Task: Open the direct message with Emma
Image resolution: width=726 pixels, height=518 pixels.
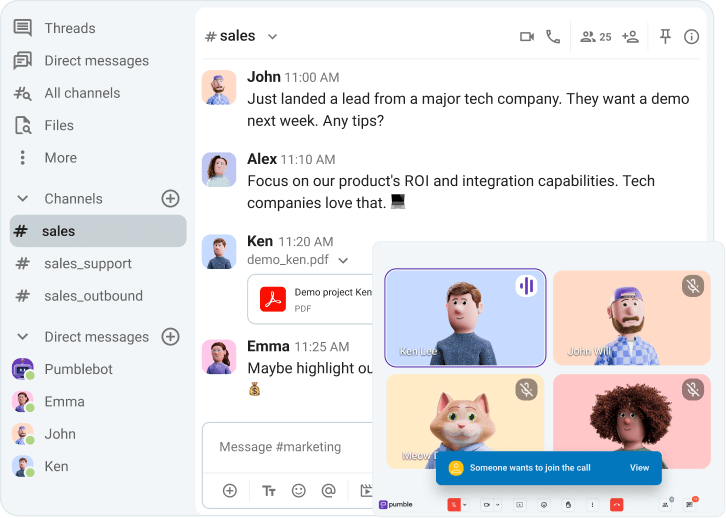Action: (49, 401)
